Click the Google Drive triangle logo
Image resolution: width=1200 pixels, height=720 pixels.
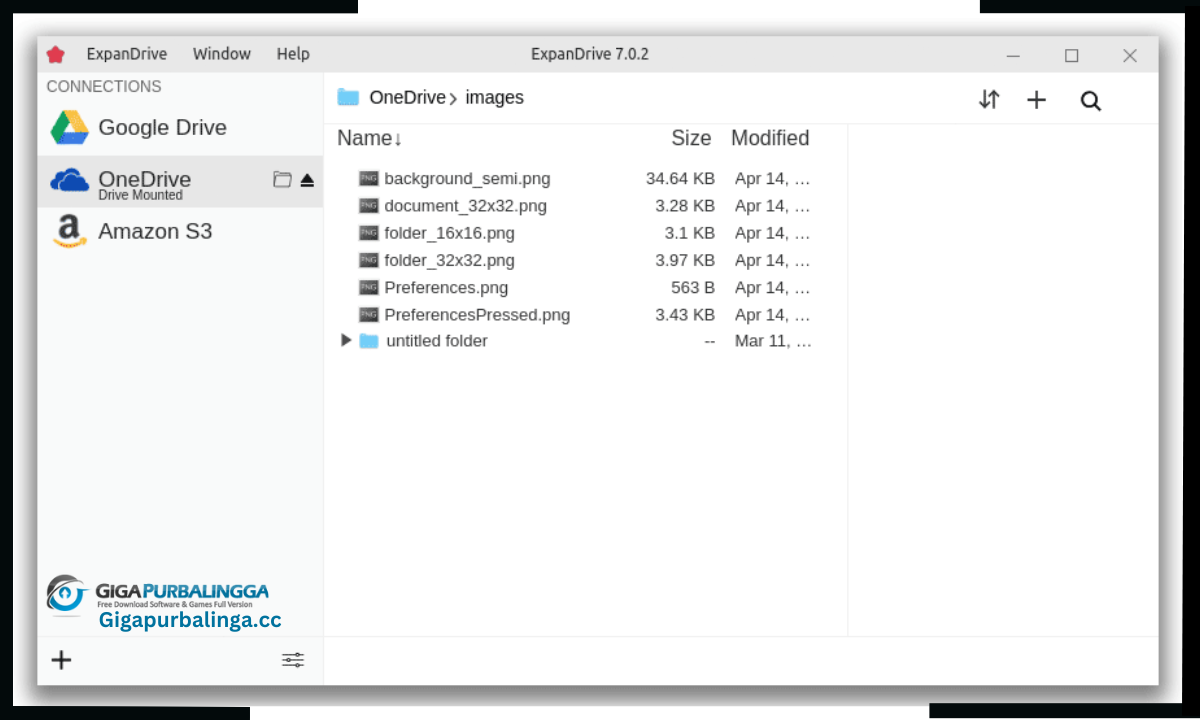(70, 128)
